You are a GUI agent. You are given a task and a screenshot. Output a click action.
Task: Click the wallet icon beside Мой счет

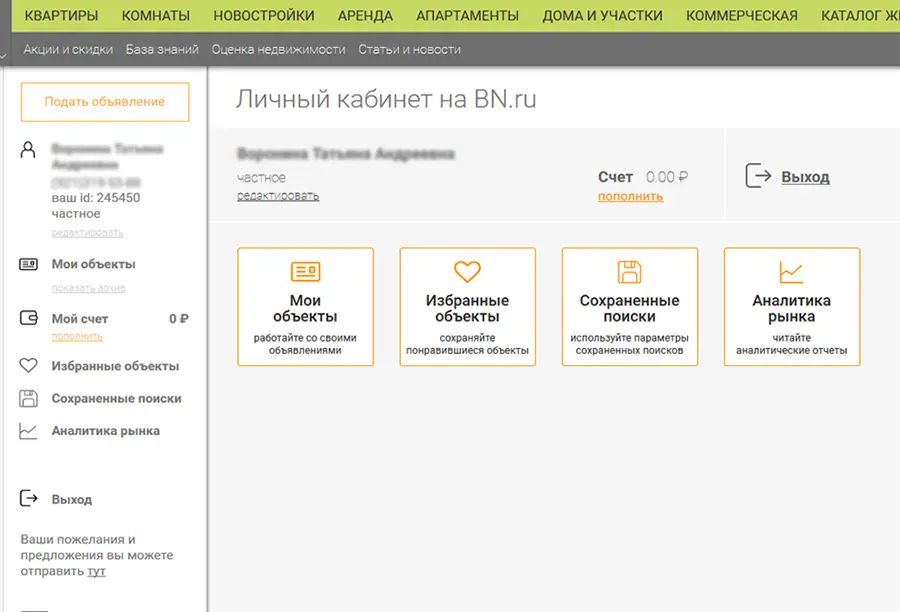click(29, 319)
